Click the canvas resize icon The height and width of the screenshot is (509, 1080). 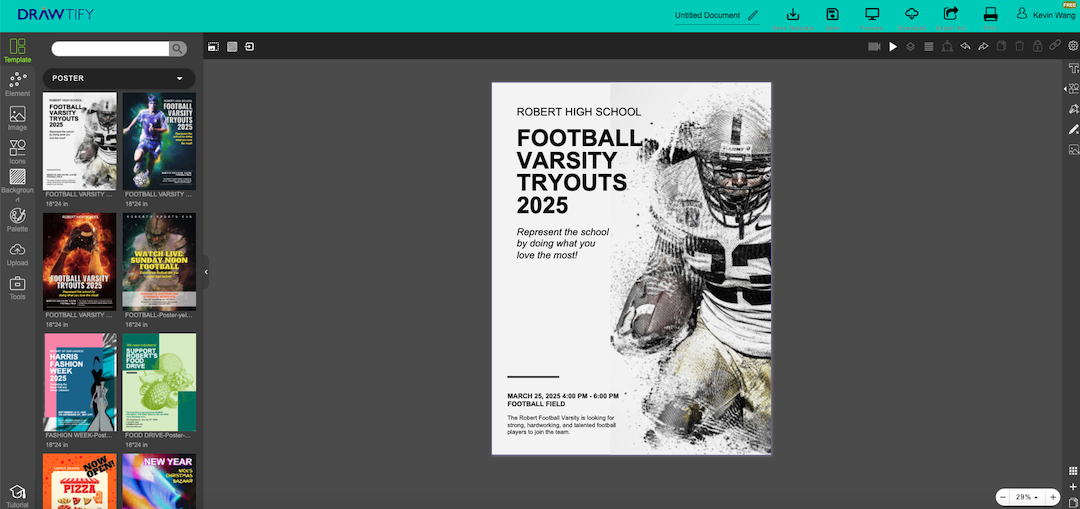pyautogui.click(x=214, y=47)
